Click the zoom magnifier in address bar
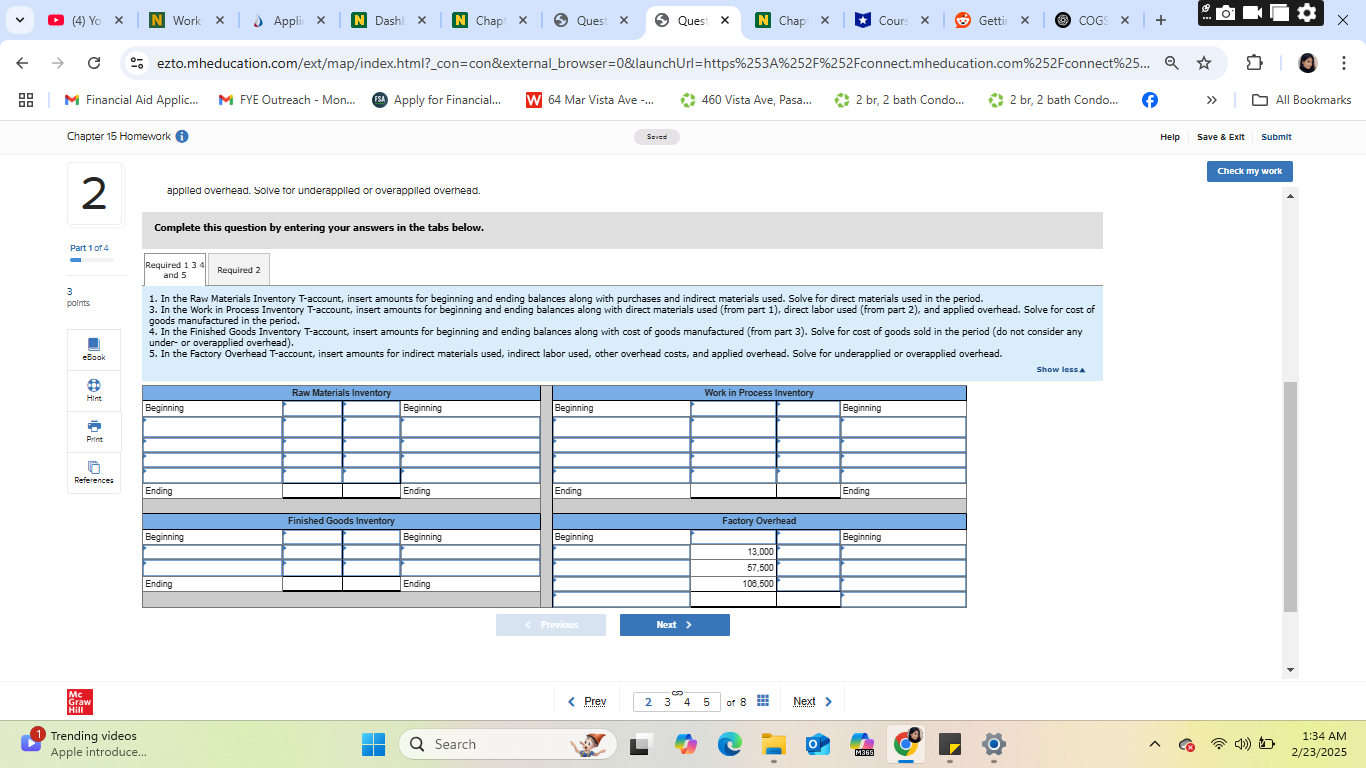Screen dimensions: 1366x768 pos(1172,63)
